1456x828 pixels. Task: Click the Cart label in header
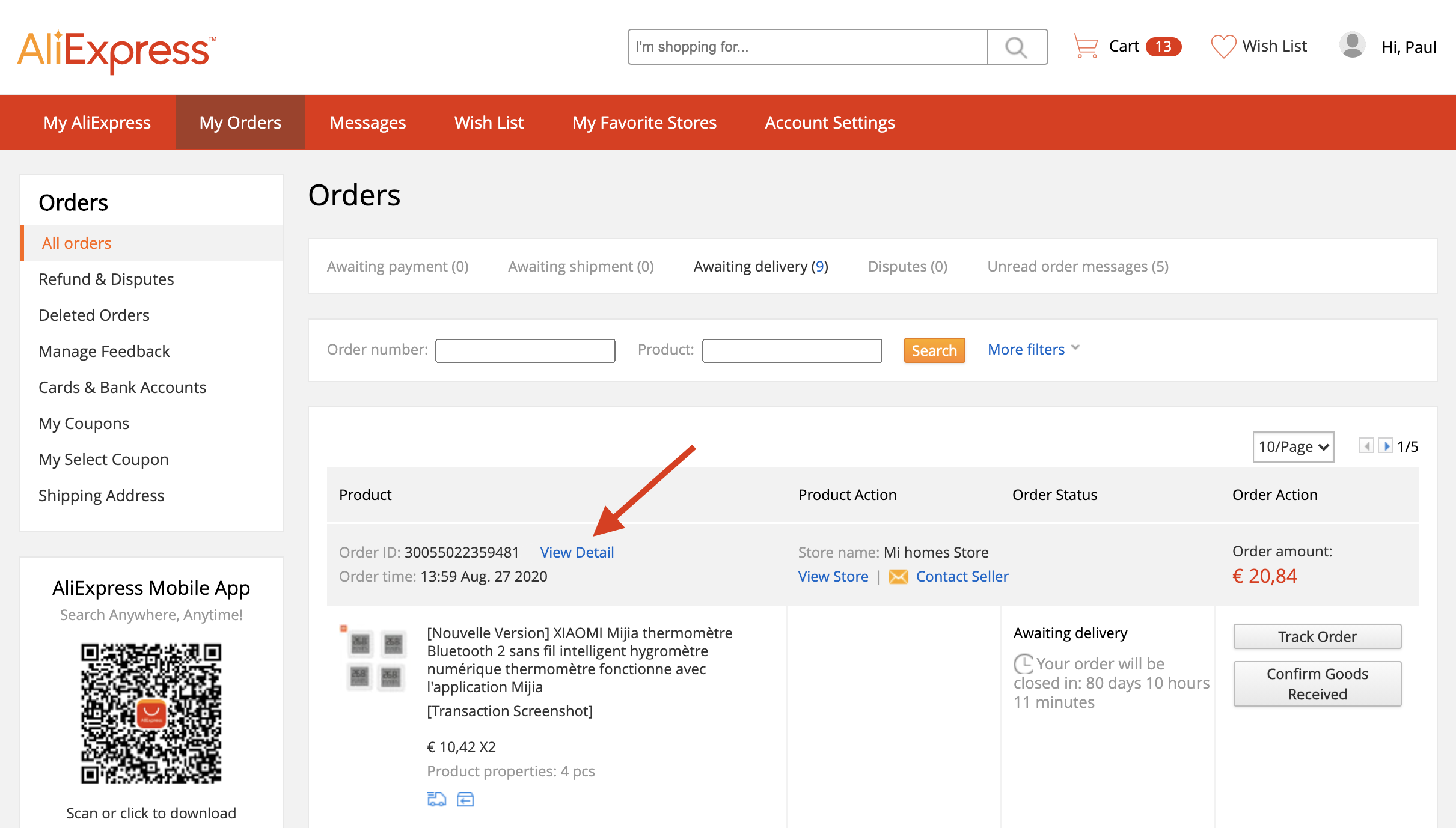1124,46
